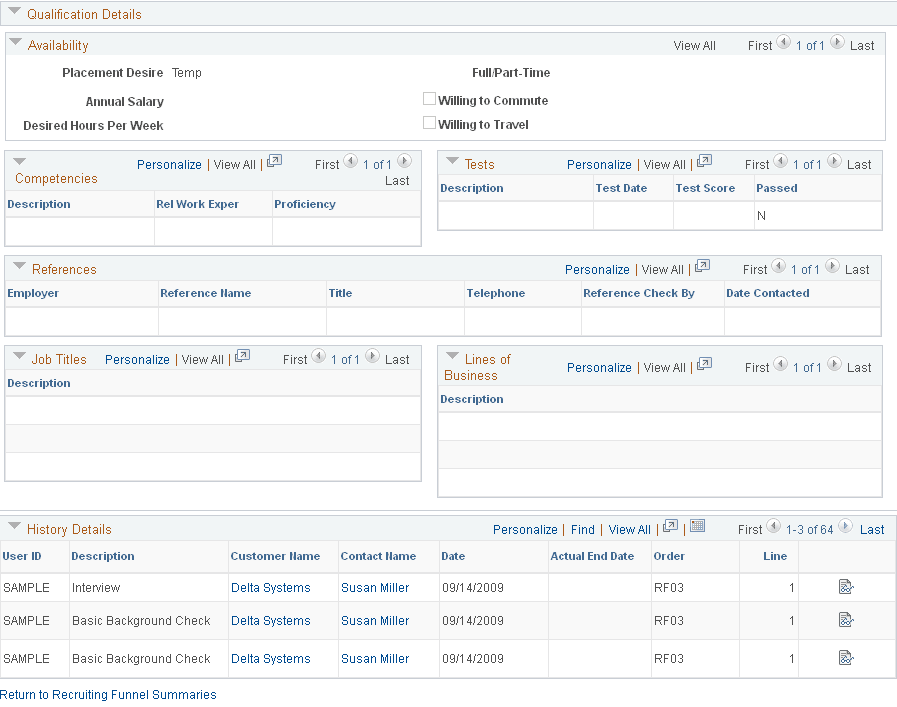Open Return to Recruiting Funnel Summaries link
This screenshot has width=897, height=707.
108,694
